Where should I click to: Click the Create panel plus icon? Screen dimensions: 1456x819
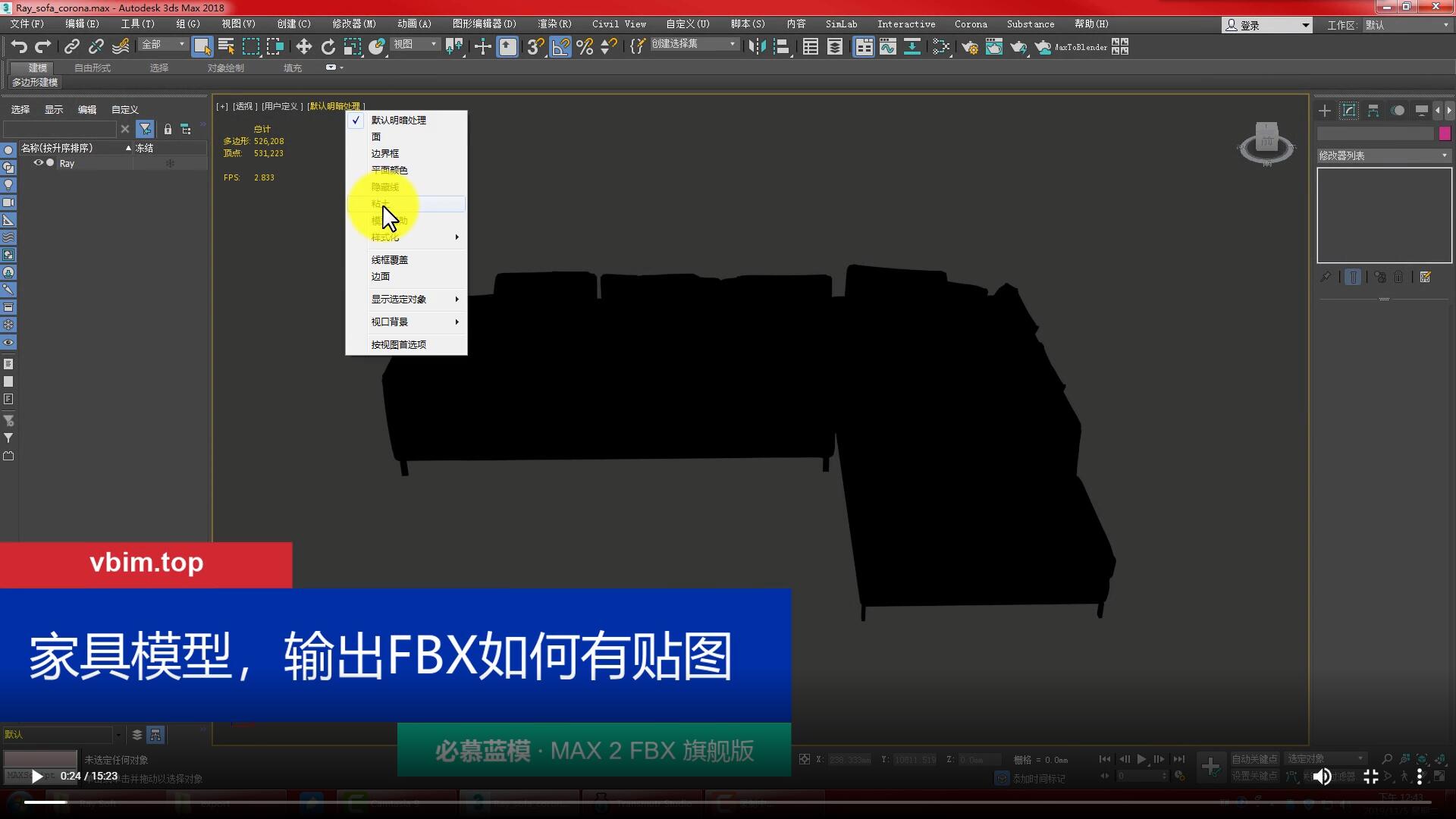pos(1324,111)
